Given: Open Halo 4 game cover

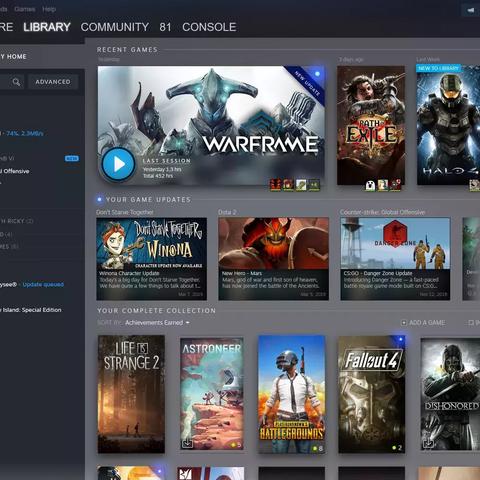Looking at the screenshot, I should click(x=448, y=125).
